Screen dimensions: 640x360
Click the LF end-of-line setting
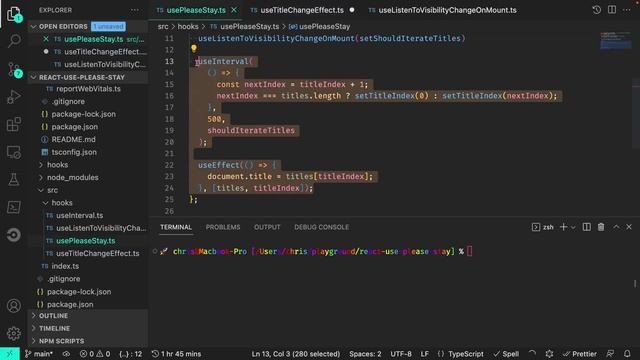(x=424, y=353)
